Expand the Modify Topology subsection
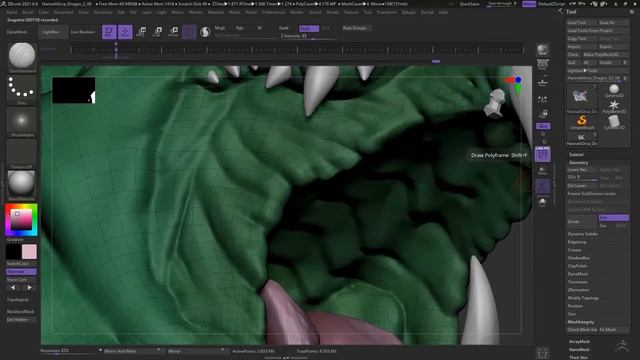The height and width of the screenshot is (360, 640). coord(583,298)
